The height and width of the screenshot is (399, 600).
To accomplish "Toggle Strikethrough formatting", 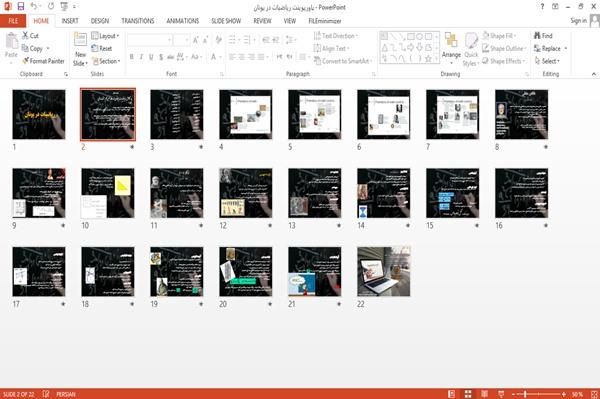I will point(170,57).
